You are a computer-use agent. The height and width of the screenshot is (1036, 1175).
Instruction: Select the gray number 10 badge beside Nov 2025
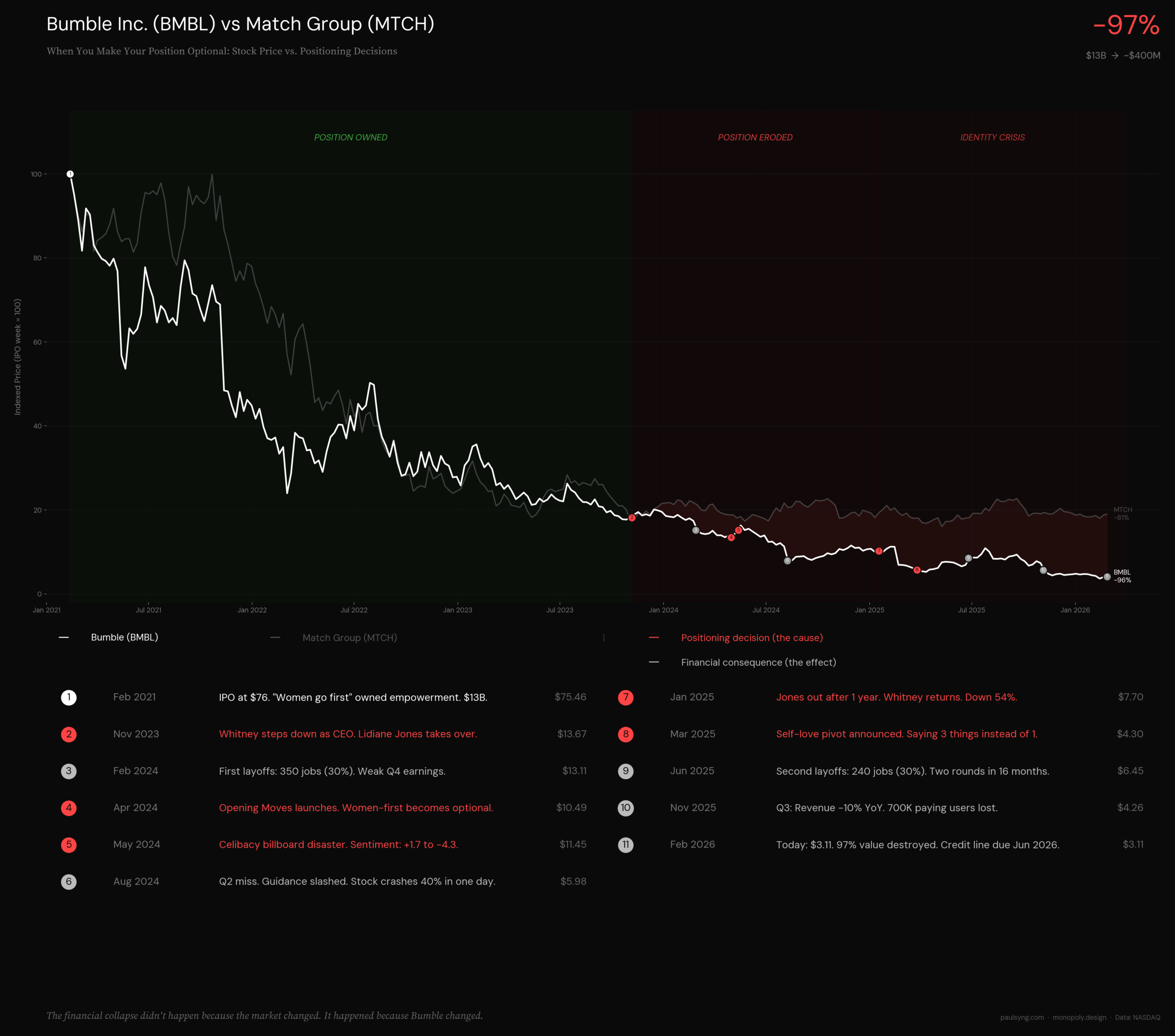(626, 808)
